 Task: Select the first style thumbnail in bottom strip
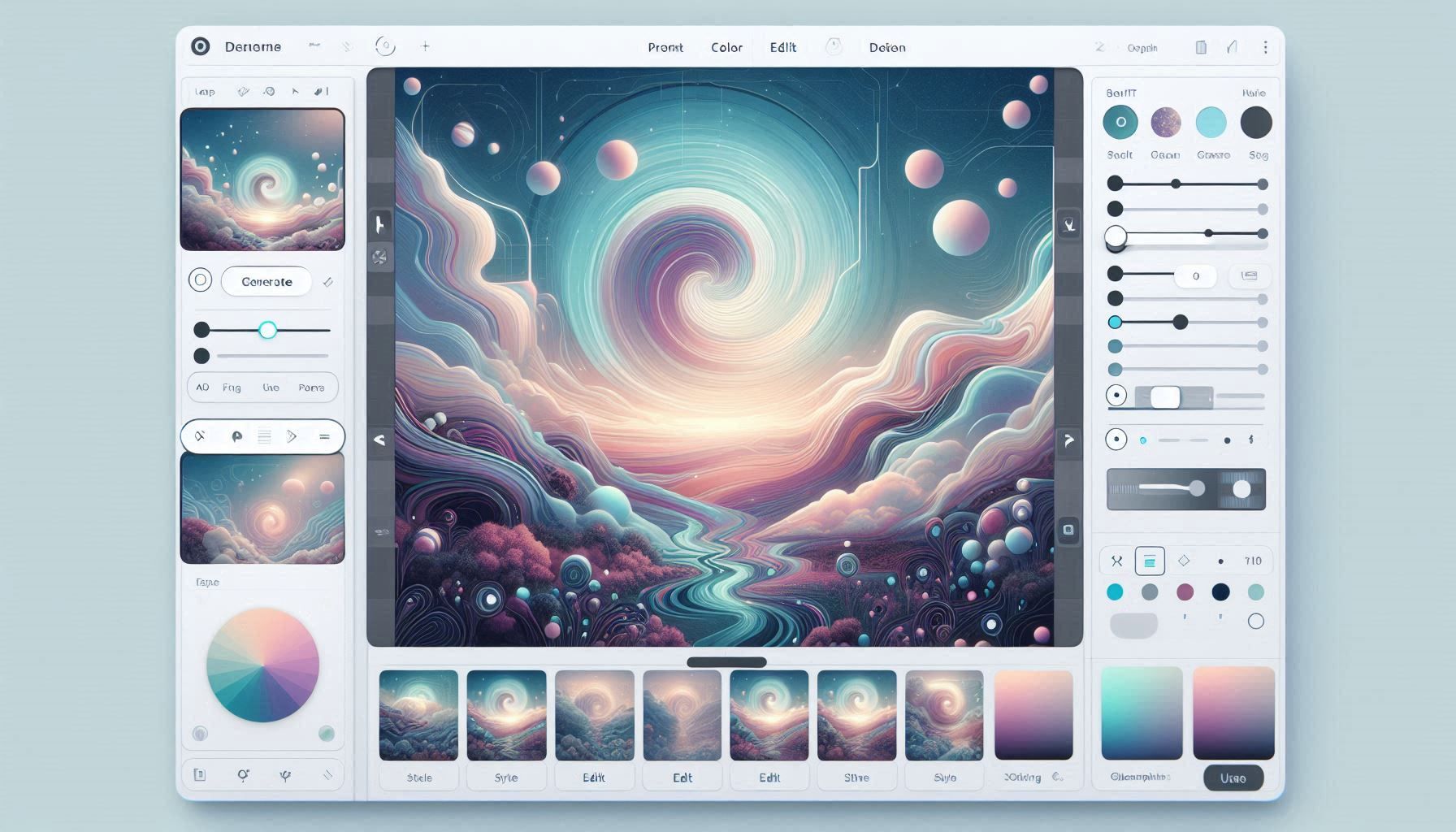point(418,715)
